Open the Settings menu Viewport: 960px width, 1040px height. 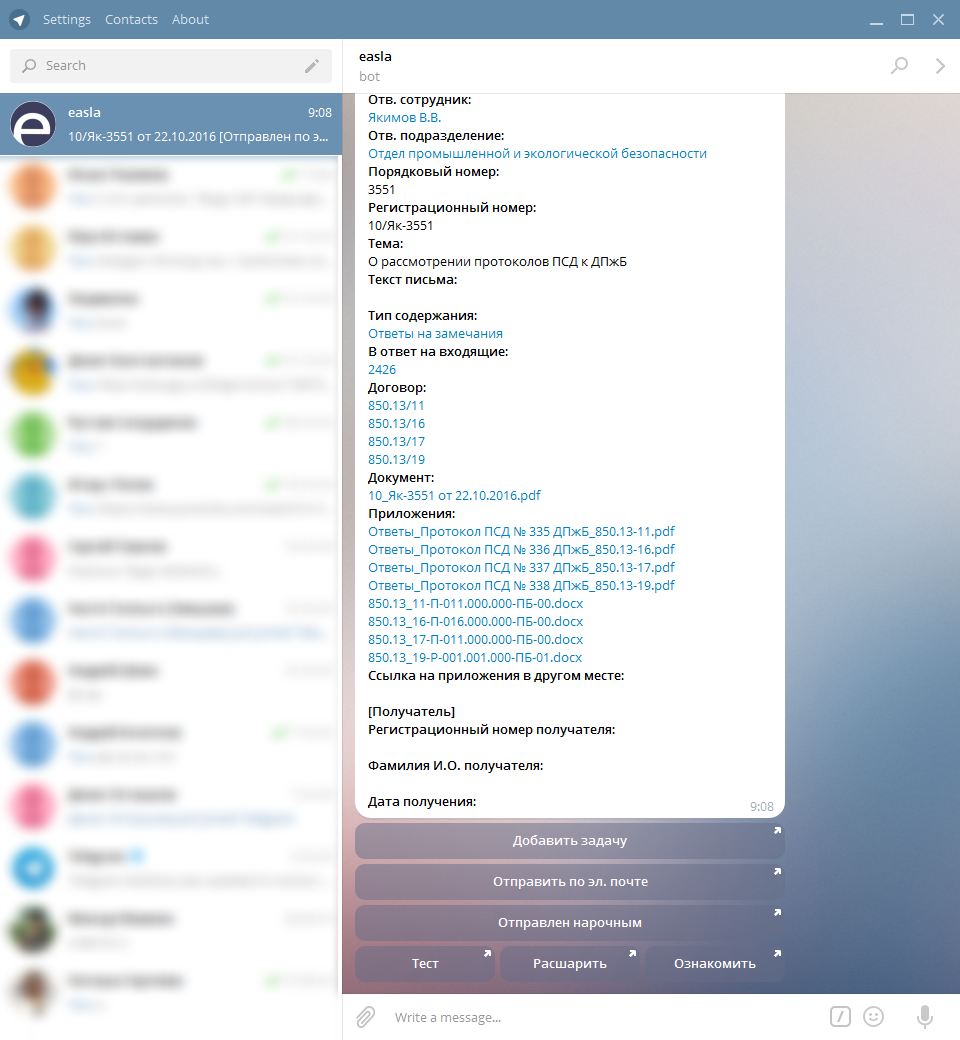point(67,19)
